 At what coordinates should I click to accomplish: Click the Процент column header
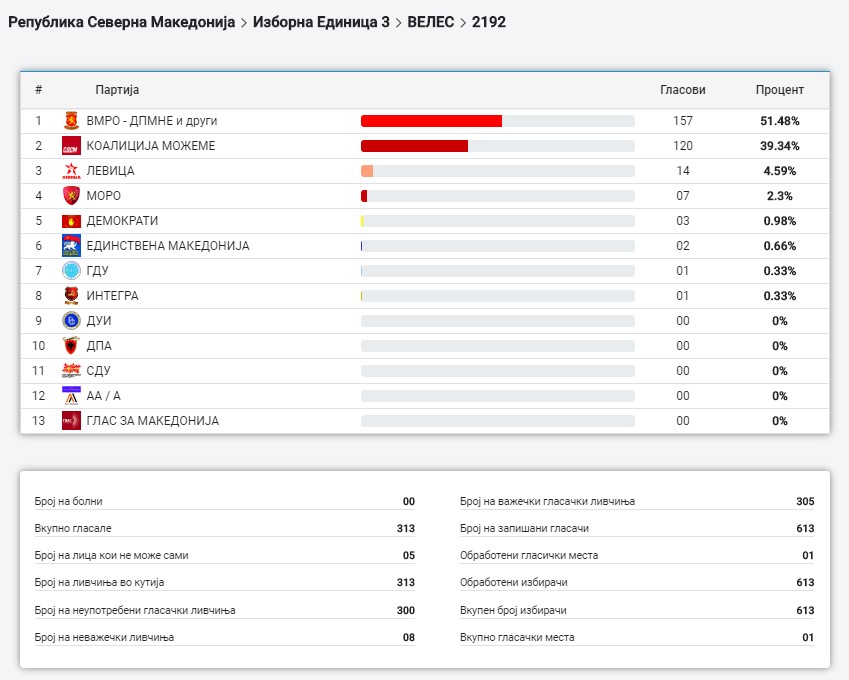(x=779, y=90)
